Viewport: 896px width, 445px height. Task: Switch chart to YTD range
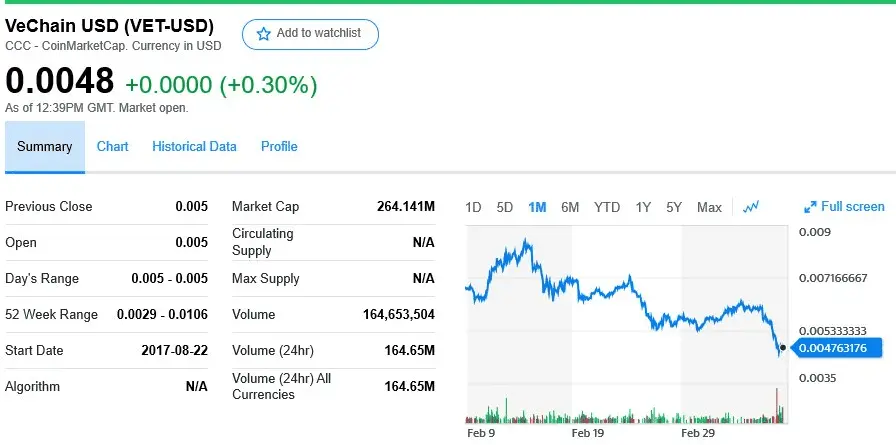pos(607,207)
